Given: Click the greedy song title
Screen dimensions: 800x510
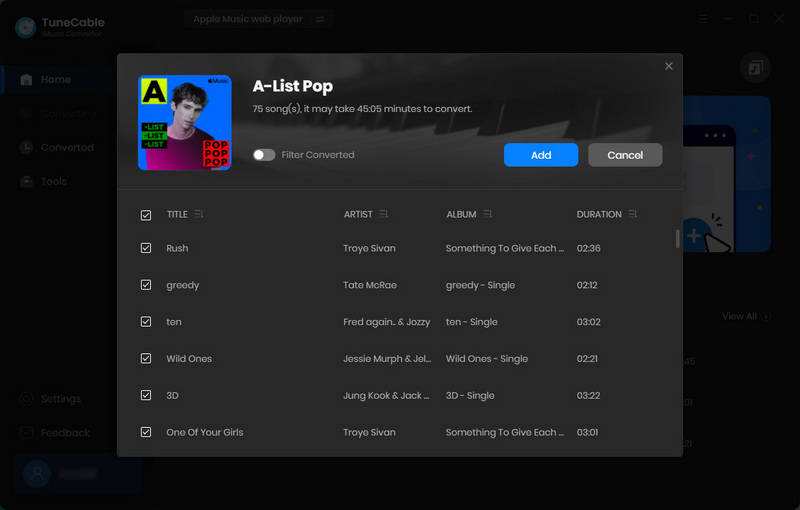Looking at the screenshot, I should [183, 285].
